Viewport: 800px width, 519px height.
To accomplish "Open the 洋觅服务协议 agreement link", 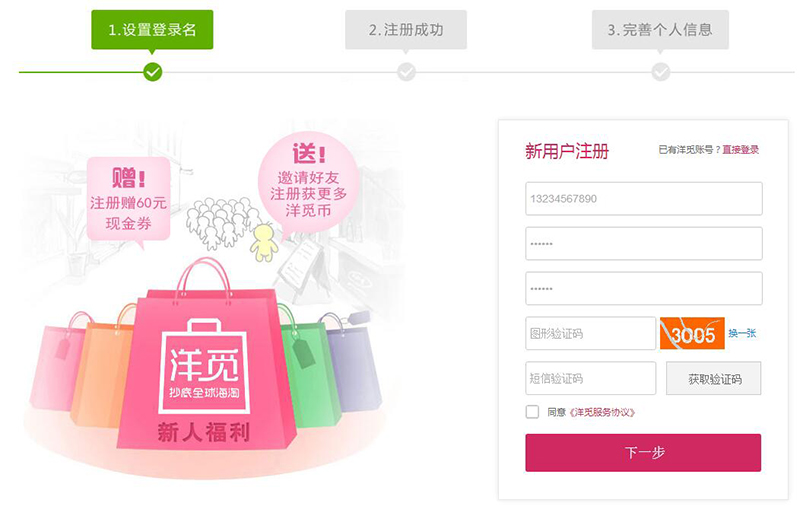I will 602,412.
